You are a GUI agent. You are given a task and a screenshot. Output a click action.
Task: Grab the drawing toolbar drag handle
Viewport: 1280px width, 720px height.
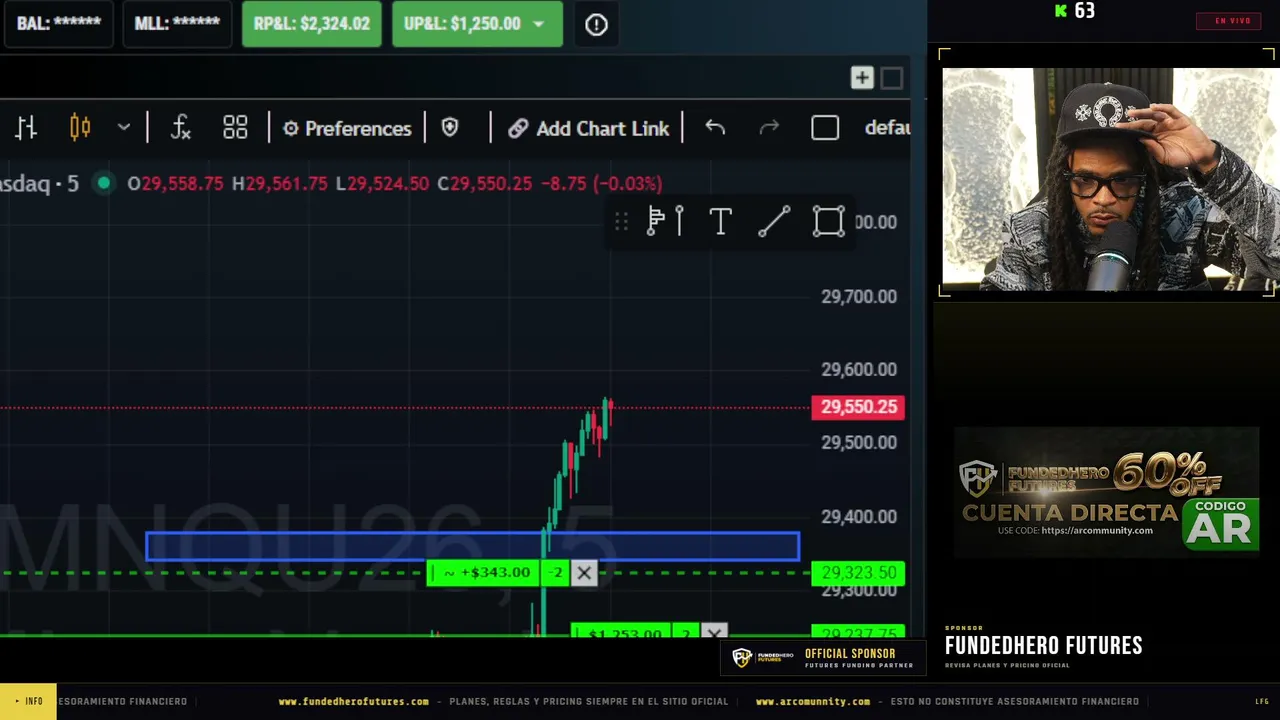point(621,221)
